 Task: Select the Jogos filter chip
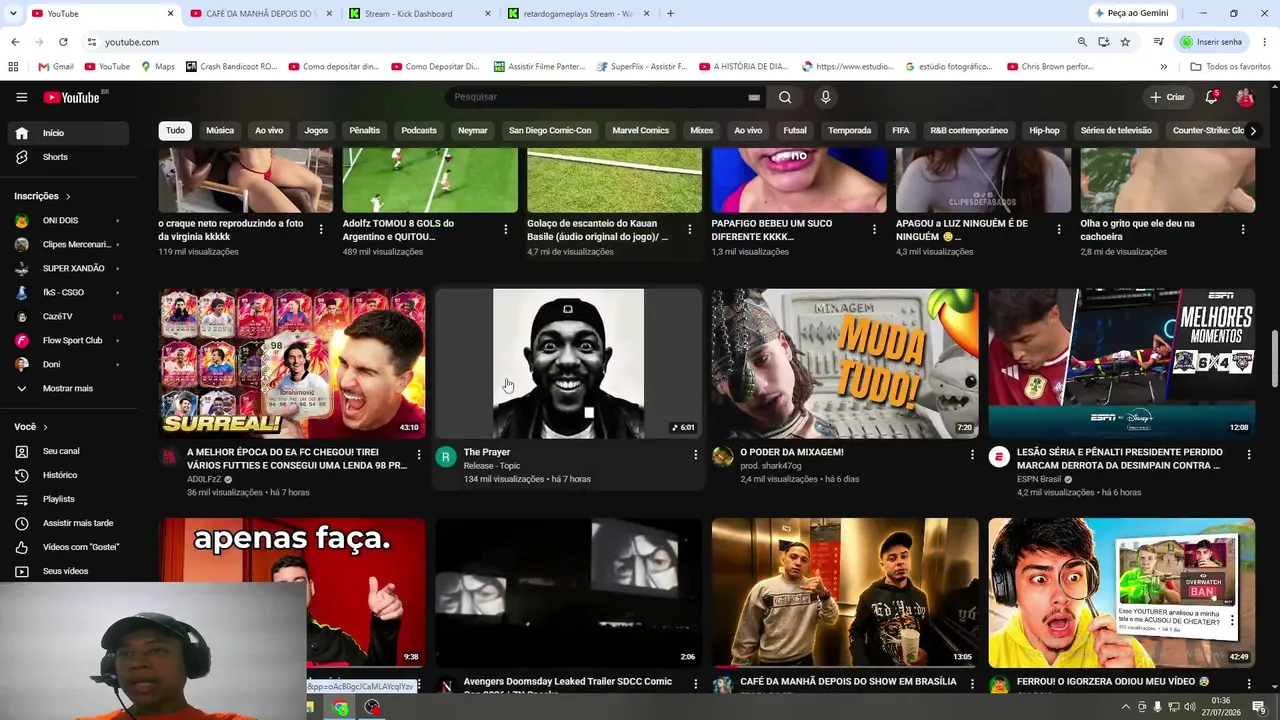tap(316, 131)
